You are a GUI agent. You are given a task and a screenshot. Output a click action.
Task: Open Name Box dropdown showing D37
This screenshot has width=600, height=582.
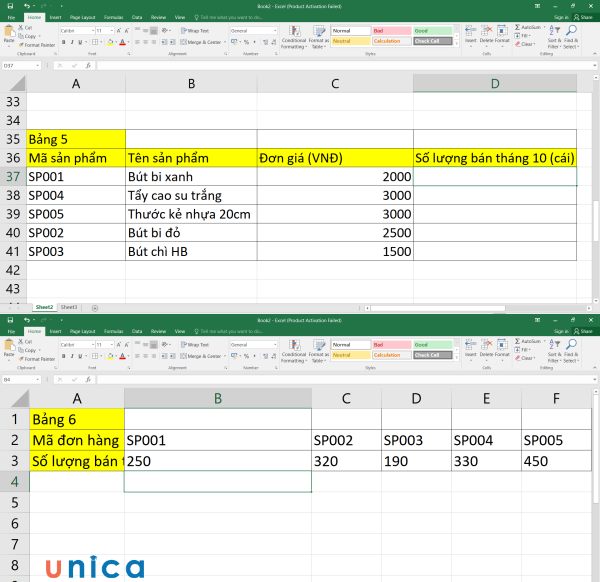click(x=38, y=66)
